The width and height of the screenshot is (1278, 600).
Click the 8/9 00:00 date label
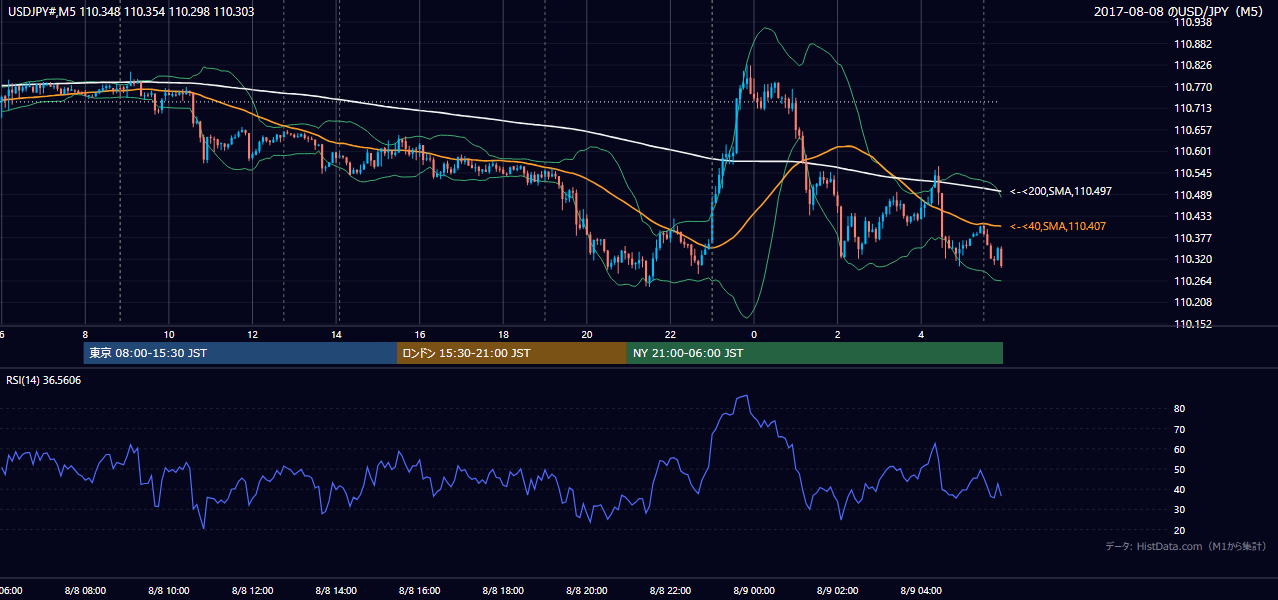(754, 591)
